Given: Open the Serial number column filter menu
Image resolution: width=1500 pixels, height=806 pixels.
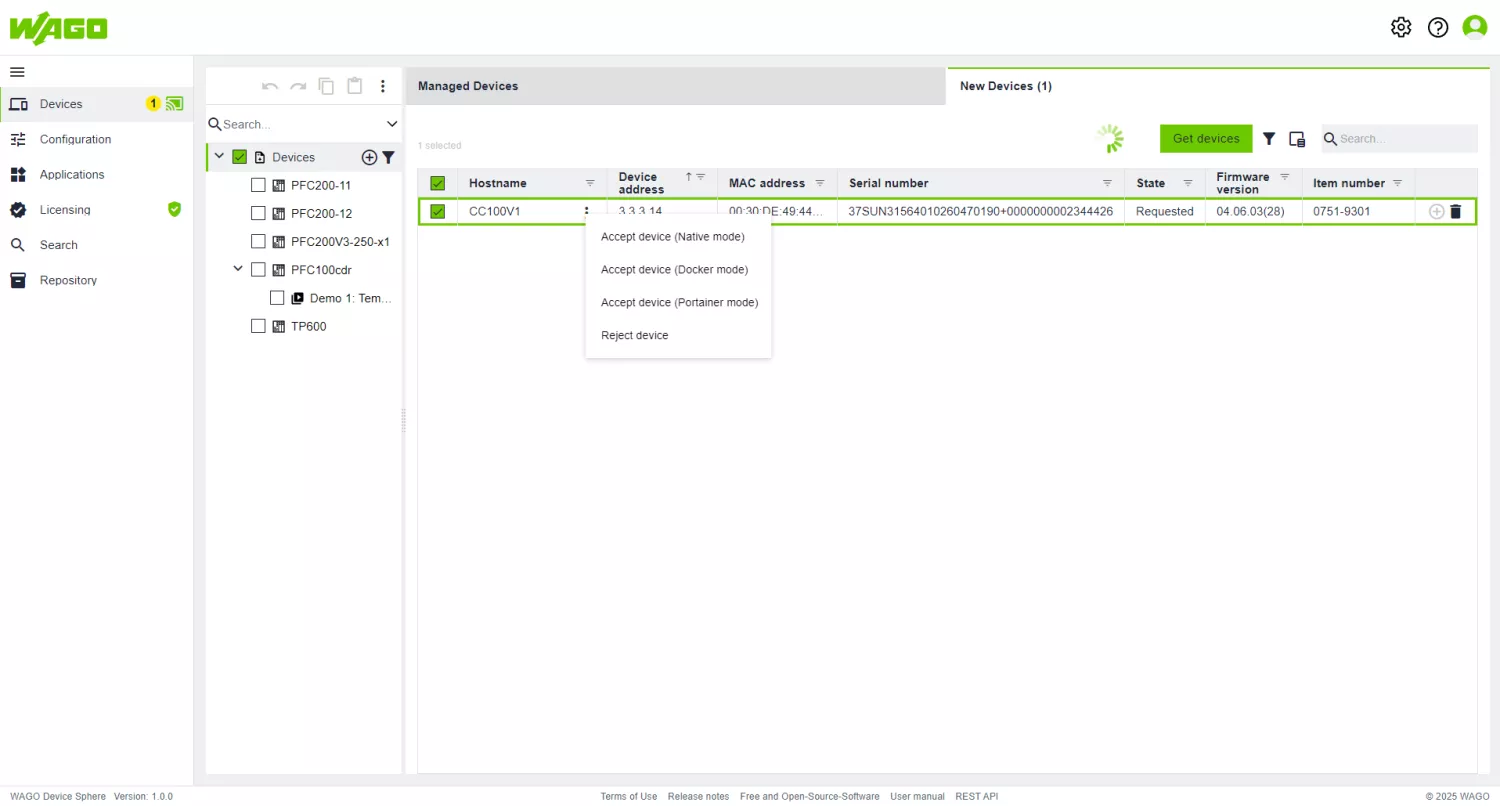Looking at the screenshot, I should click(1107, 183).
